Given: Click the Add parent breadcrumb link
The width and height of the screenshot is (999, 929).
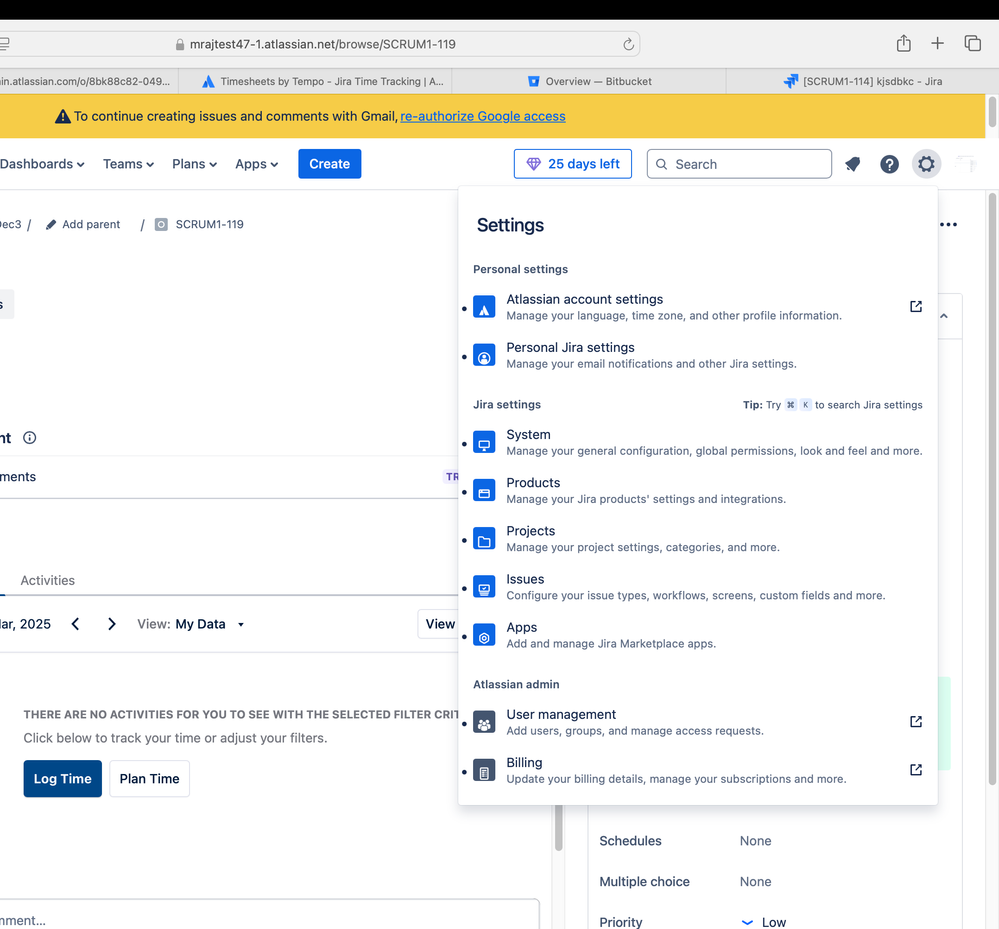Looking at the screenshot, I should coord(91,224).
